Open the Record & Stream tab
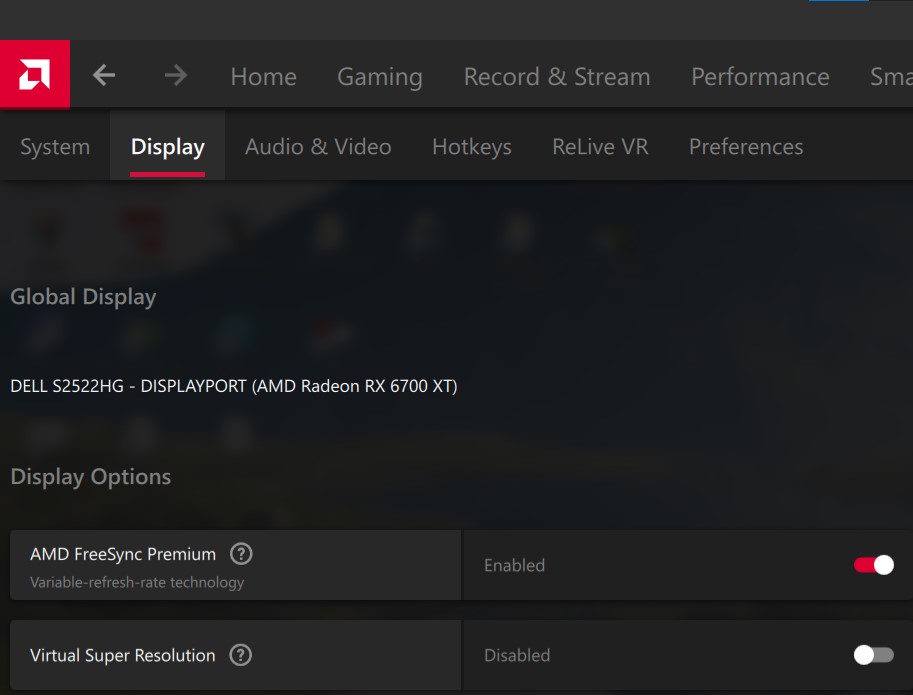The image size is (913, 695). 557,77
